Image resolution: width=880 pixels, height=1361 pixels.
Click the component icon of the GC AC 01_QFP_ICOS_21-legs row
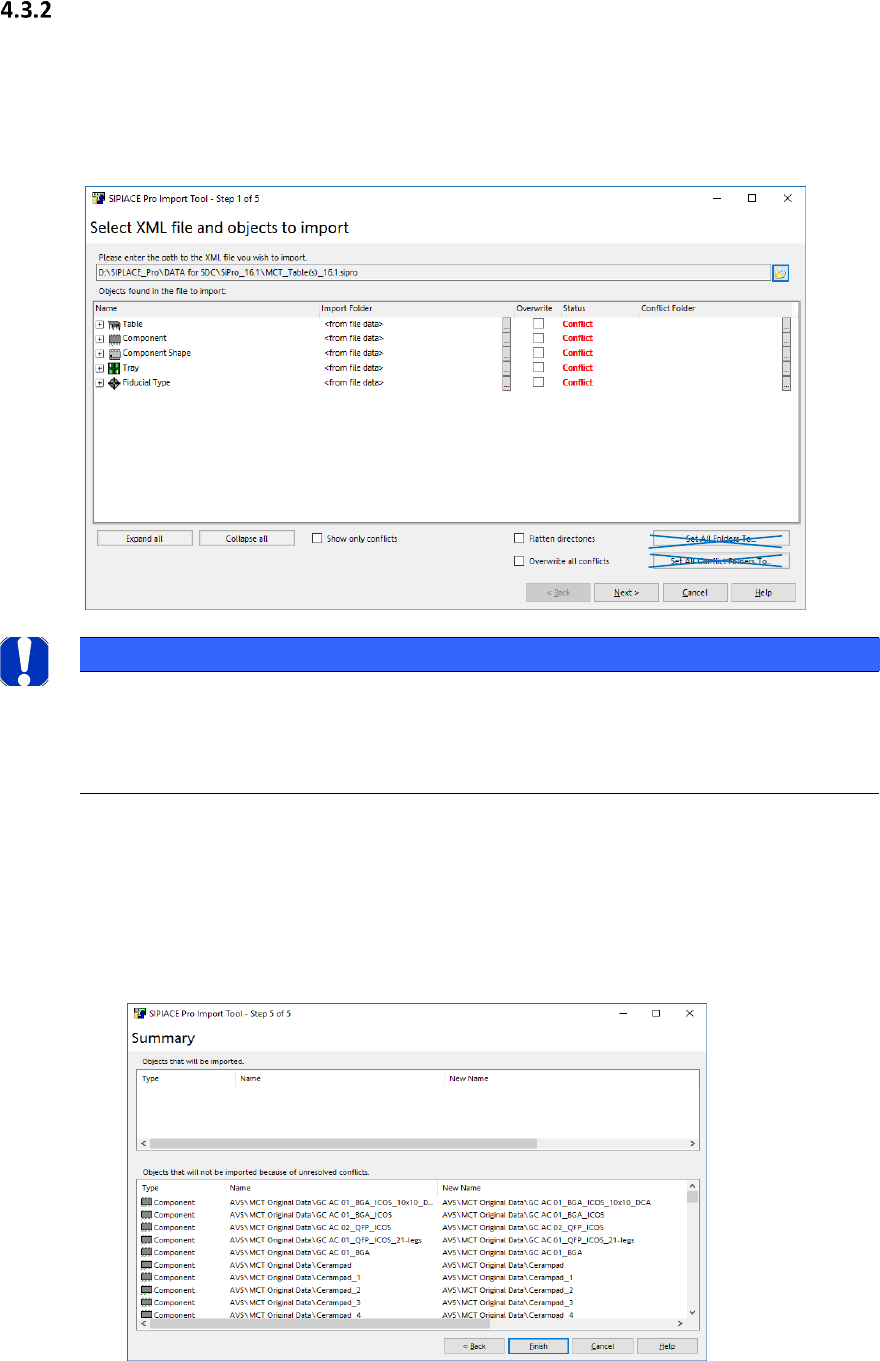[146, 1240]
